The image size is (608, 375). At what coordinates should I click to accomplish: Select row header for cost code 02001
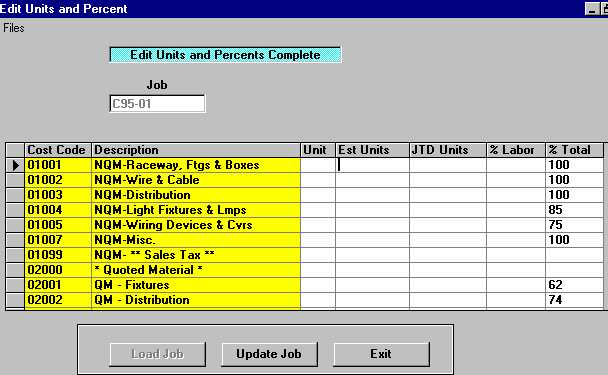click(x=15, y=285)
